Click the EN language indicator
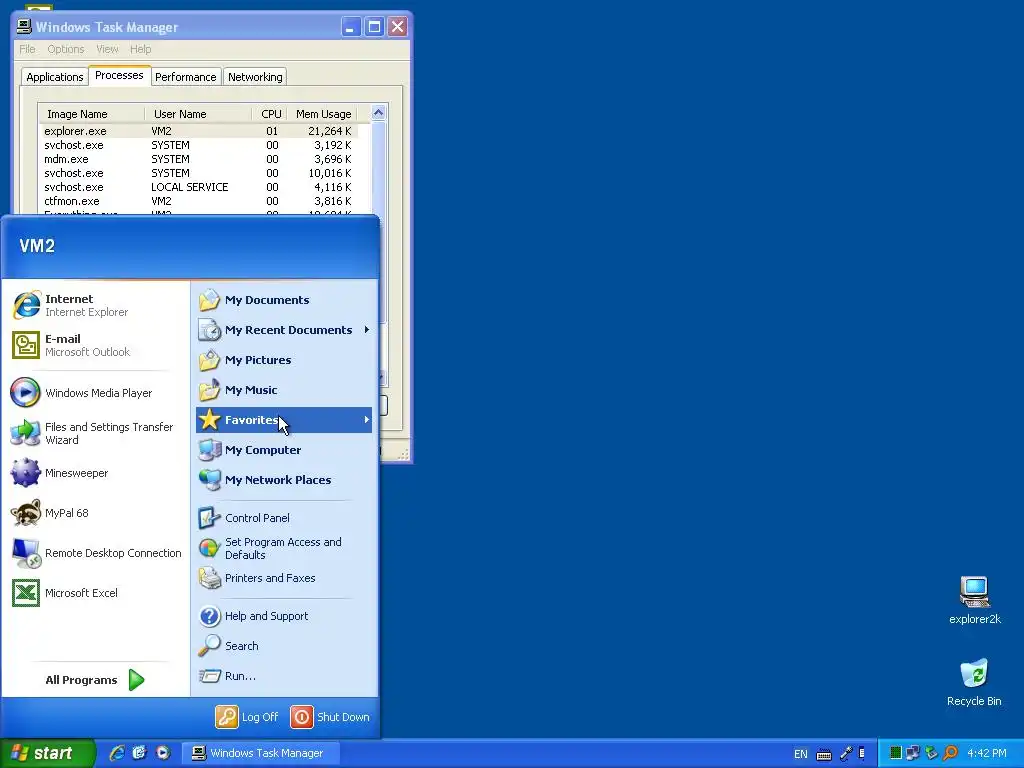 801,754
